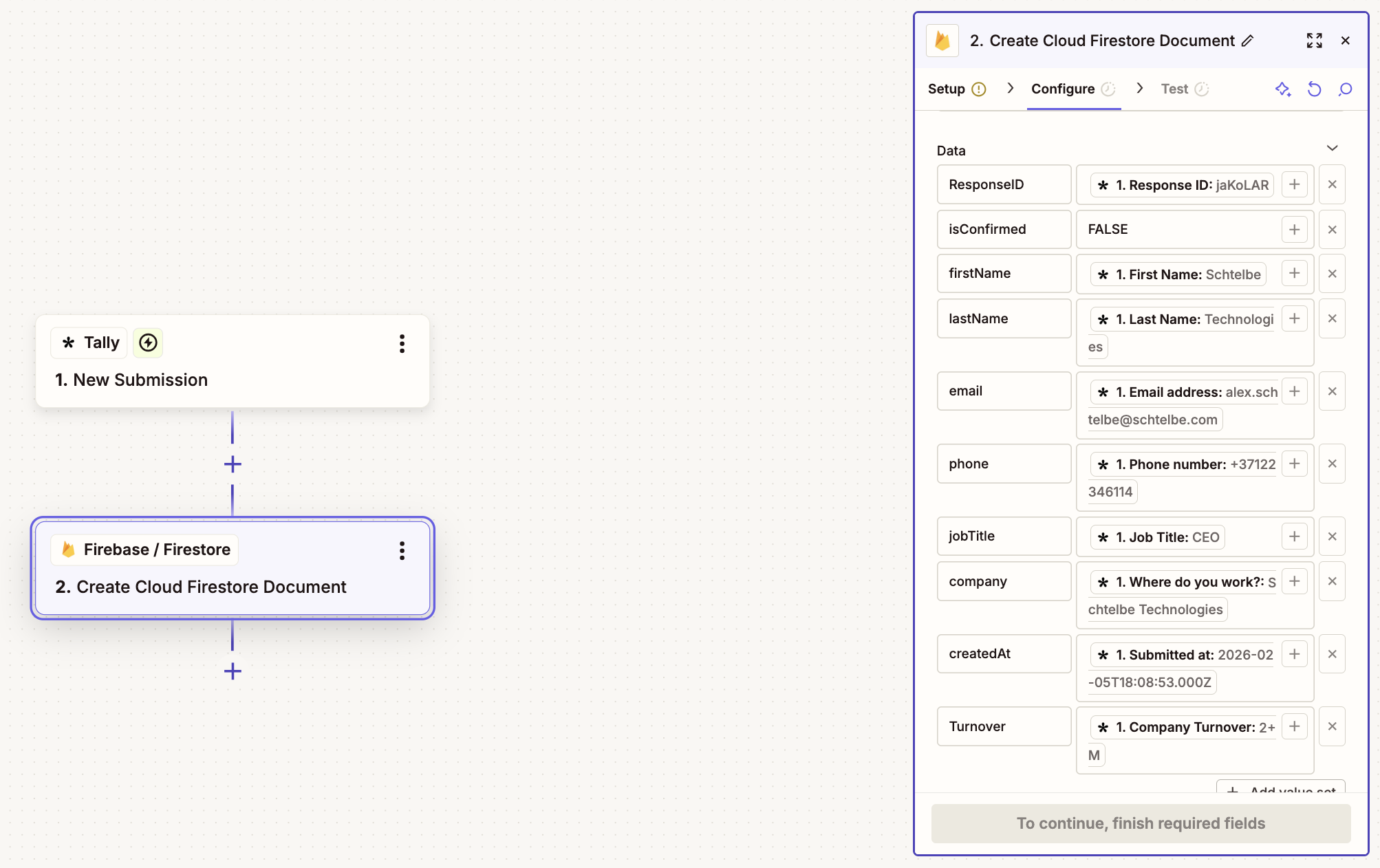Click the disabled continue required fields button

tap(1141, 823)
